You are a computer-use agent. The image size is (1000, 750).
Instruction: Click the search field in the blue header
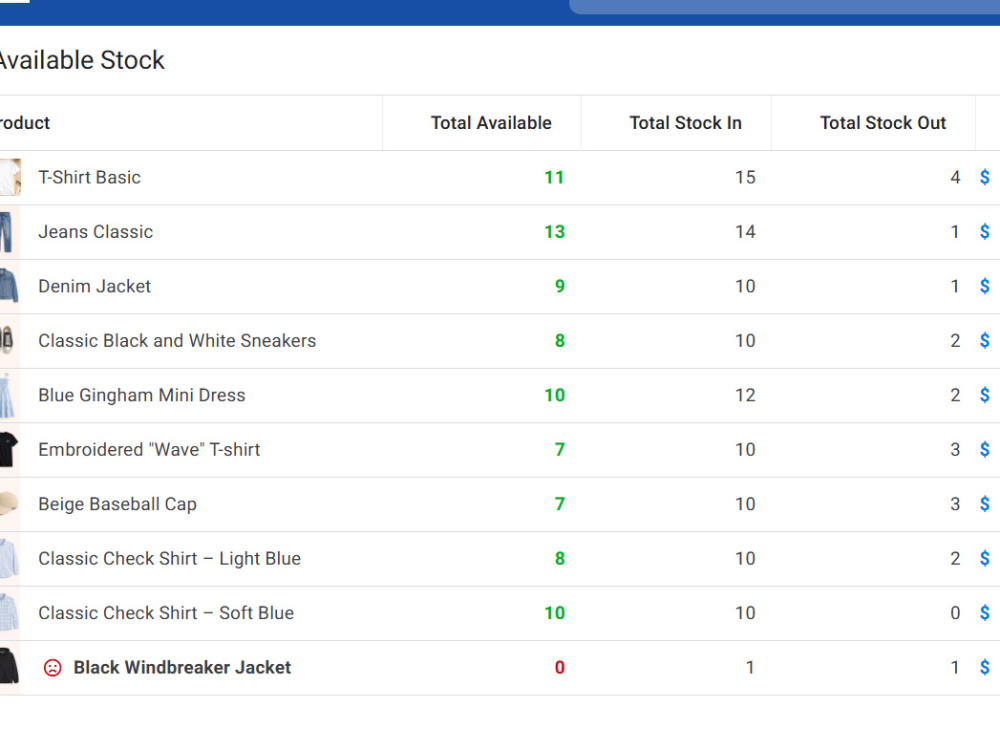coord(784,6)
